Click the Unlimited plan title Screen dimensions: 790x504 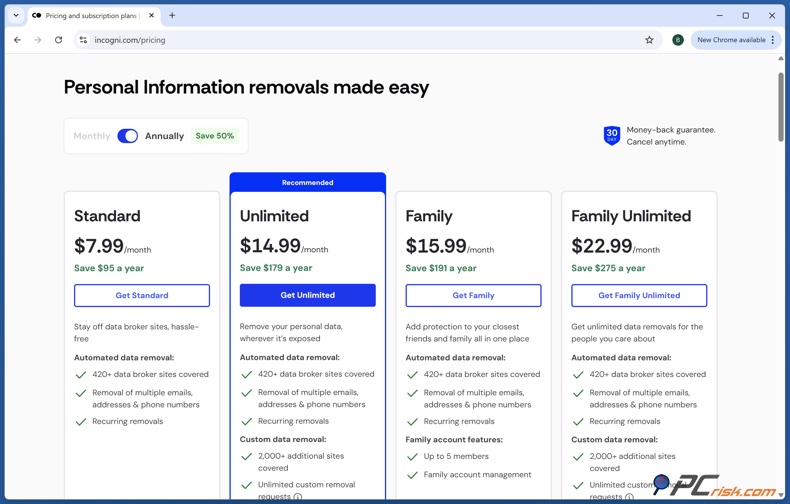(274, 216)
